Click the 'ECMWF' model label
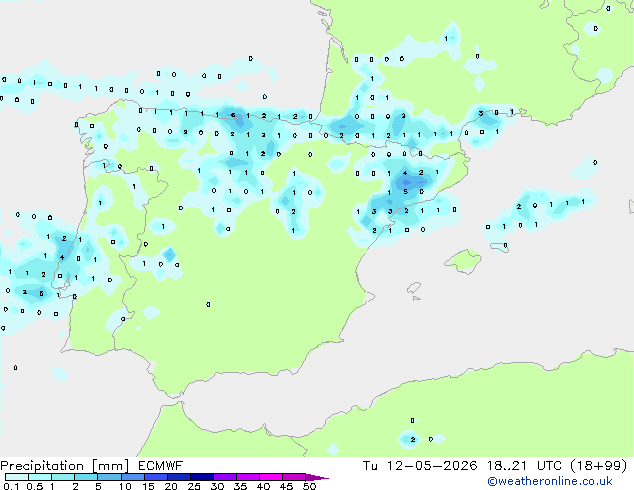The height and width of the screenshot is (490, 634). (x=161, y=466)
